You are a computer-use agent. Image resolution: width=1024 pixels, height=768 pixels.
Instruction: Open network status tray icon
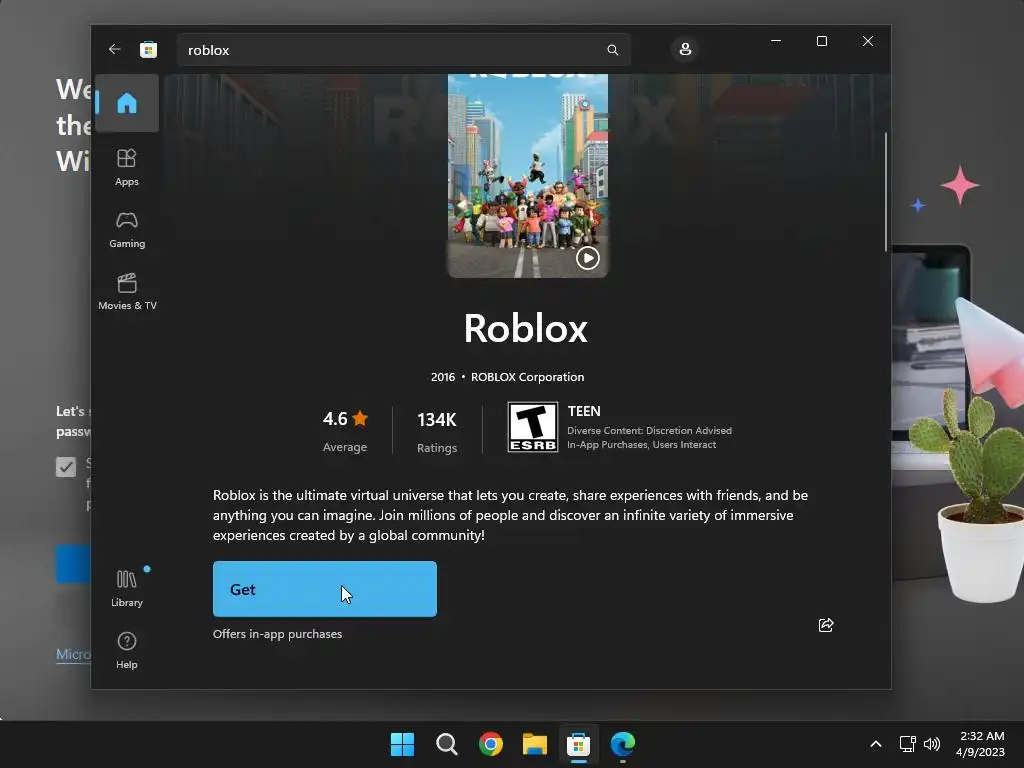point(907,744)
